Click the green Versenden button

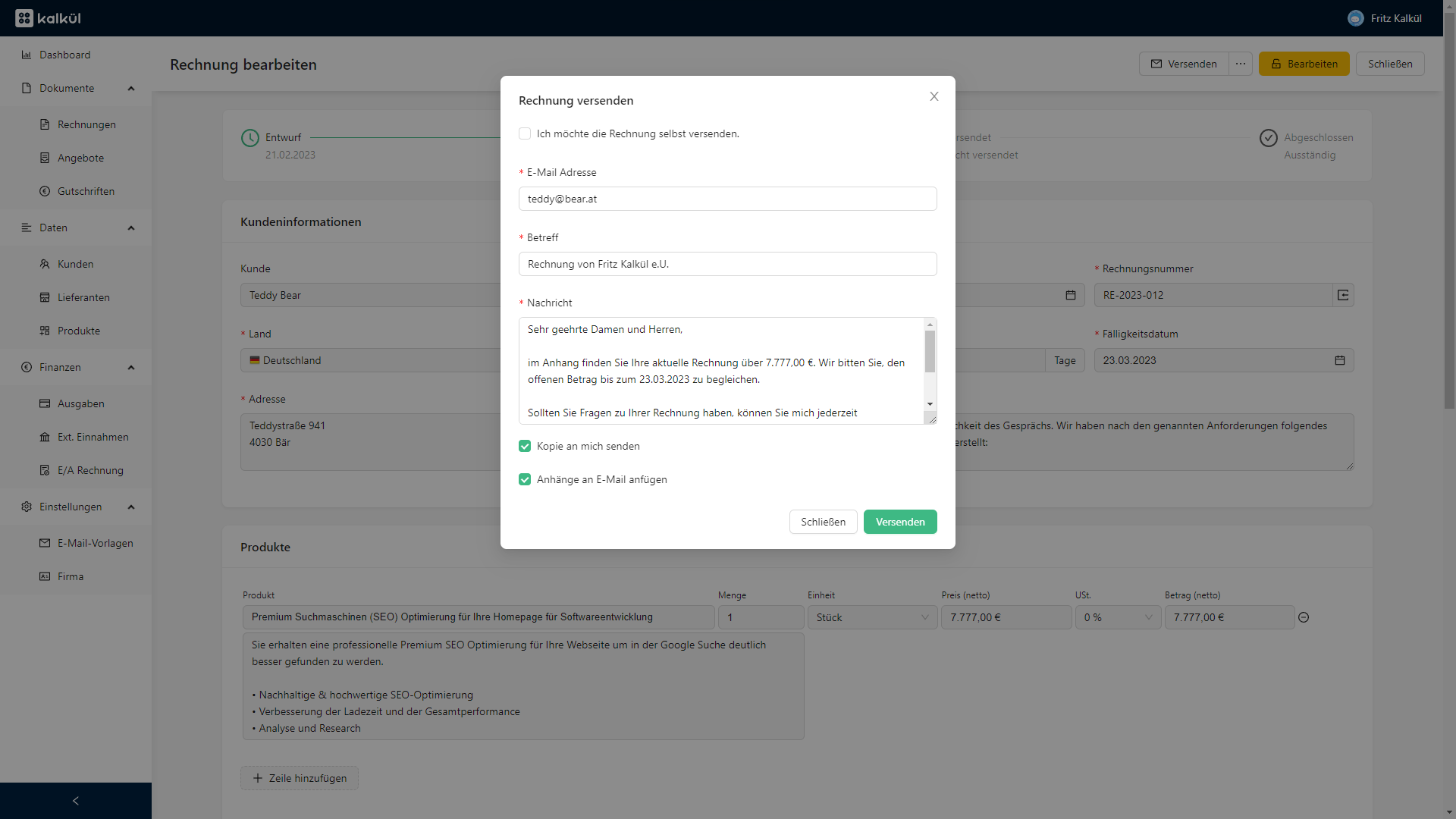click(900, 522)
